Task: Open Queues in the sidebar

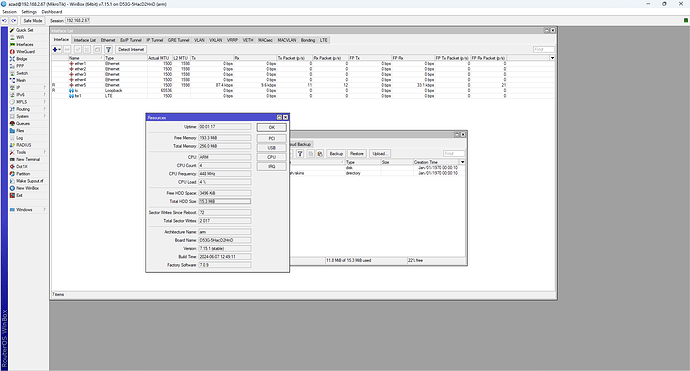Action: [x=23, y=123]
